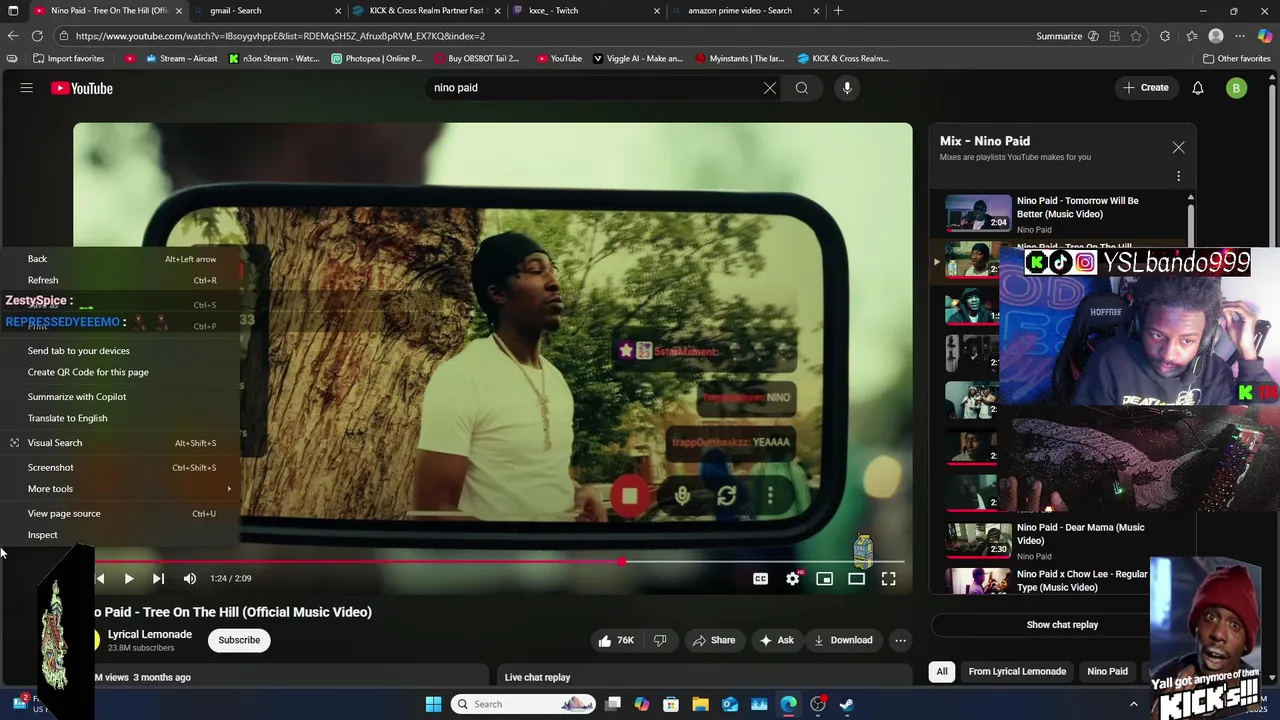Image resolution: width=1280 pixels, height=720 pixels.
Task: Download the video
Action: coord(843,640)
